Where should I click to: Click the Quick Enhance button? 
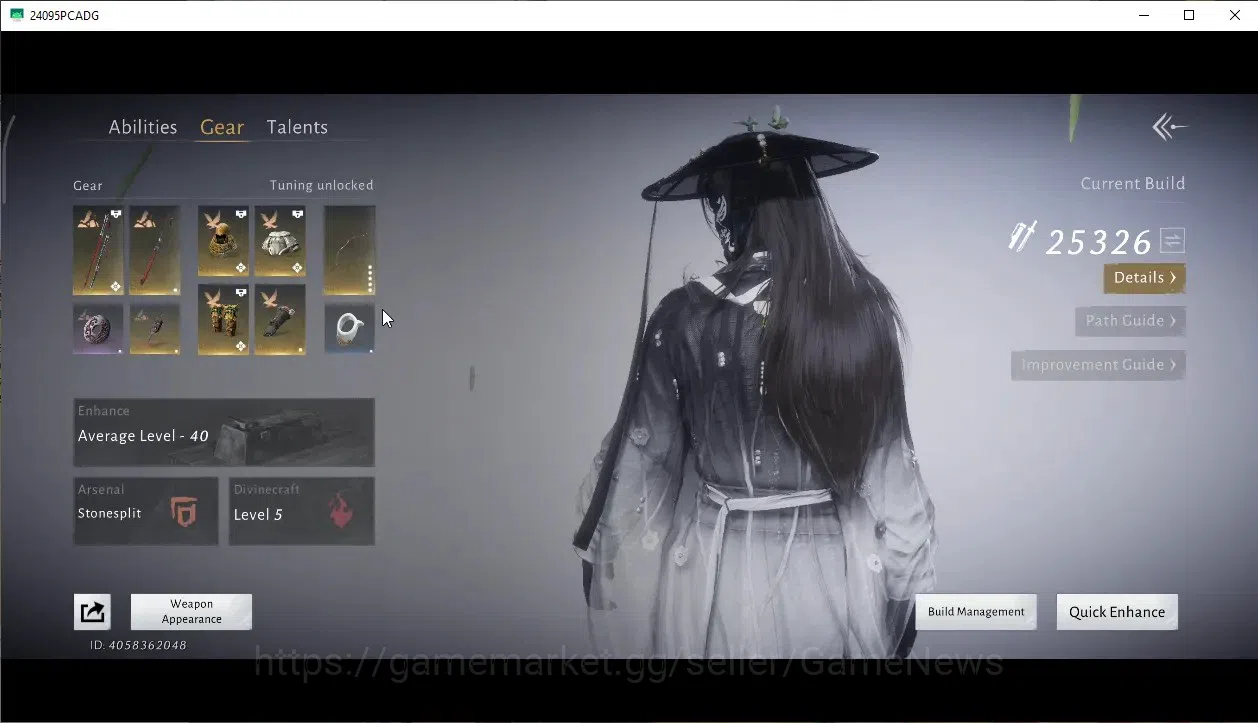(x=1117, y=612)
